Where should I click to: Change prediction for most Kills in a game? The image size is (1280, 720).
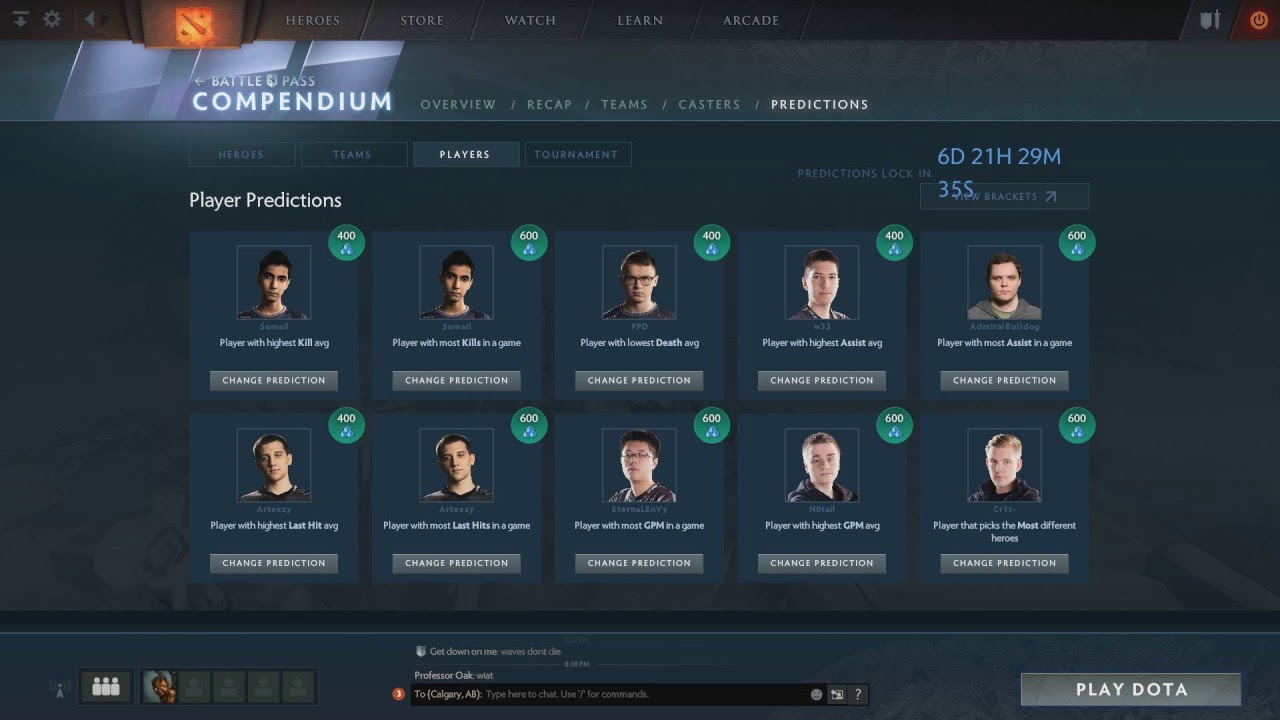[457, 381]
